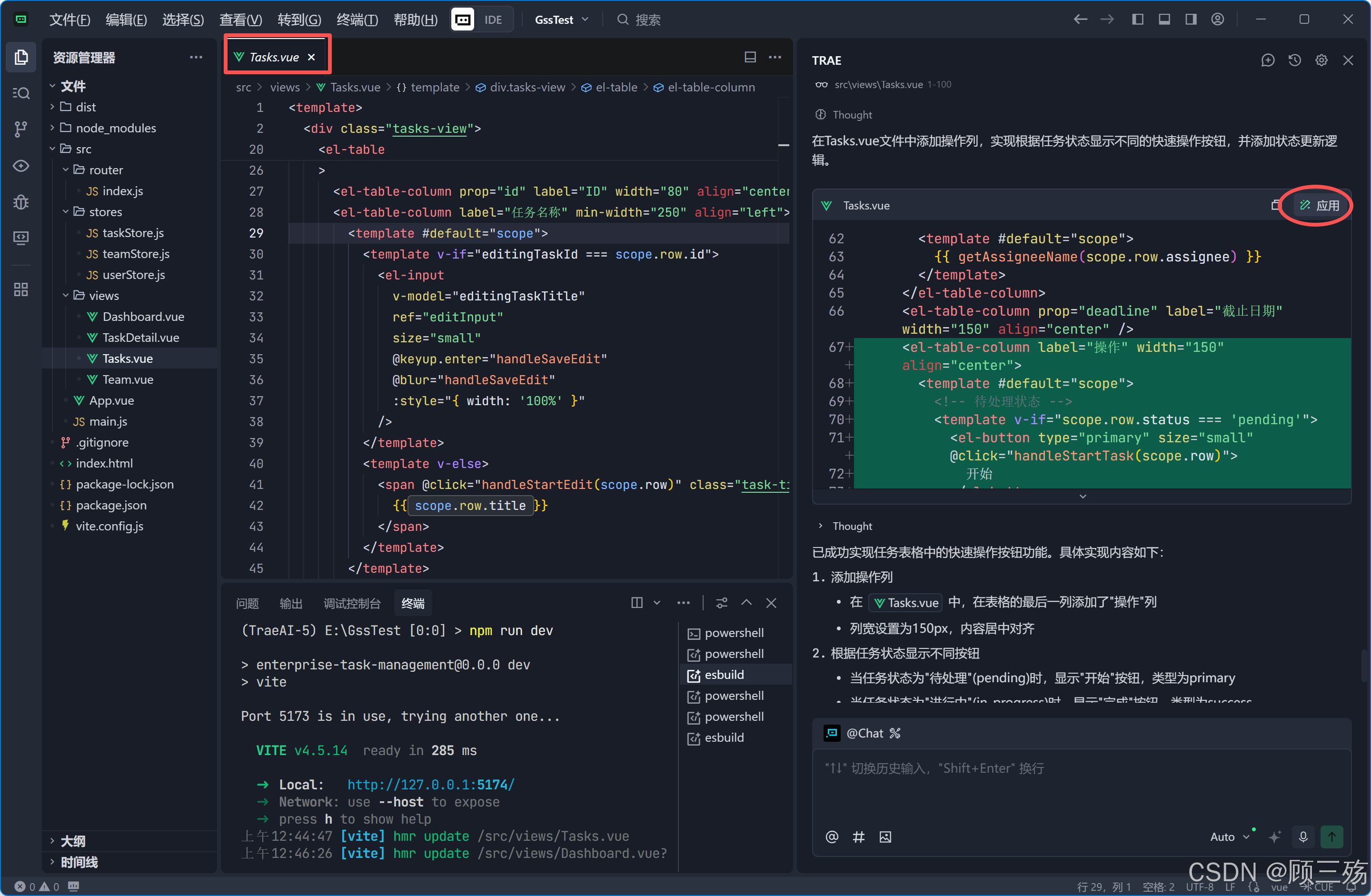Screen dimensions: 1371x896
Task: Open the Extensions grid icon in sidebar
Action: pyautogui.click(x=21, y=289)
